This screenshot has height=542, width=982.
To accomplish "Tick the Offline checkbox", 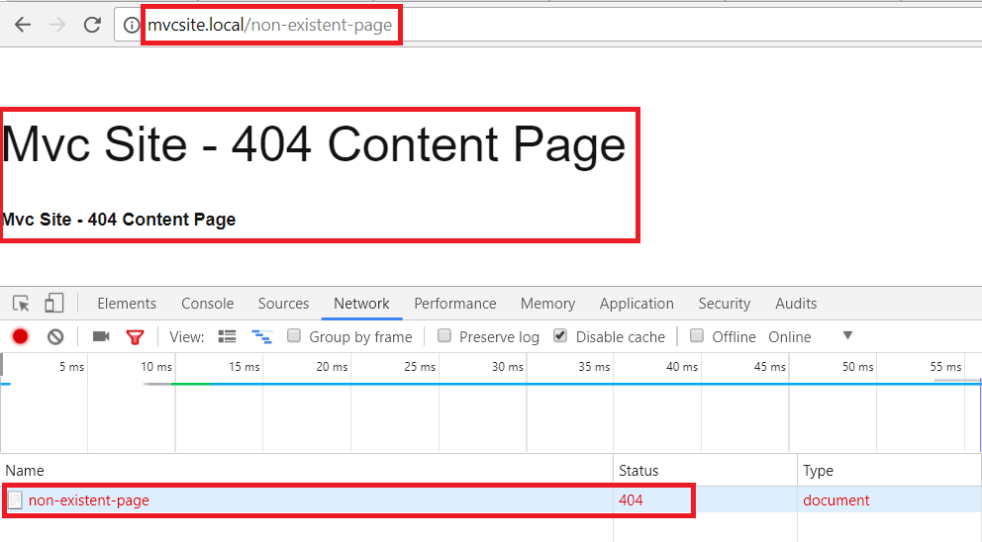I will tap(698, 336).
